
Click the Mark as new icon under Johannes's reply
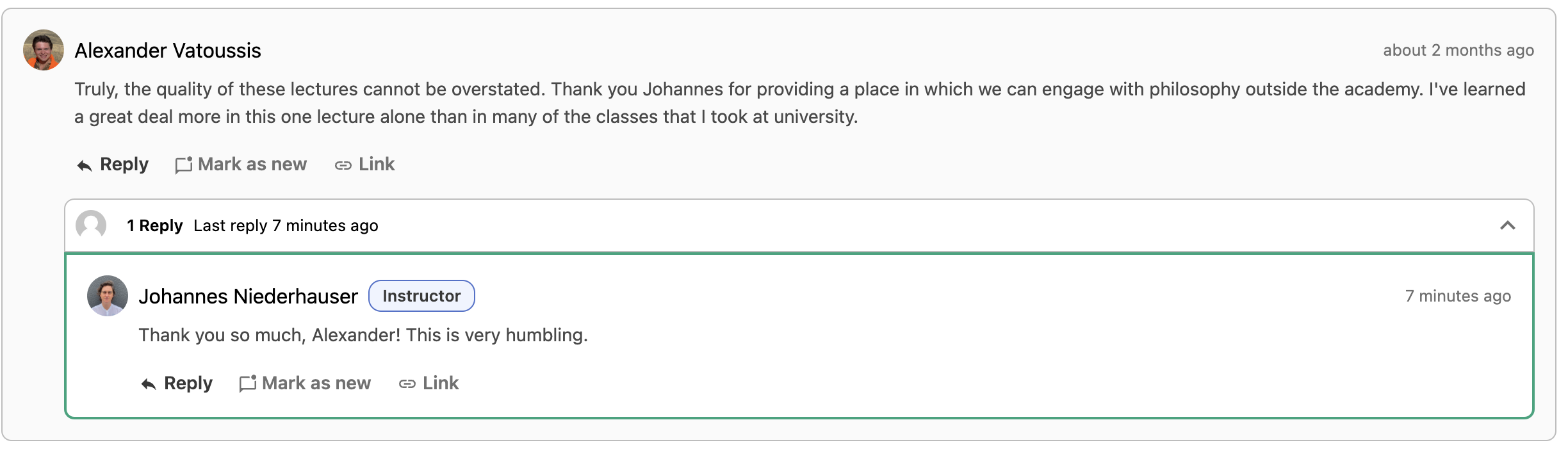point(248,384)
